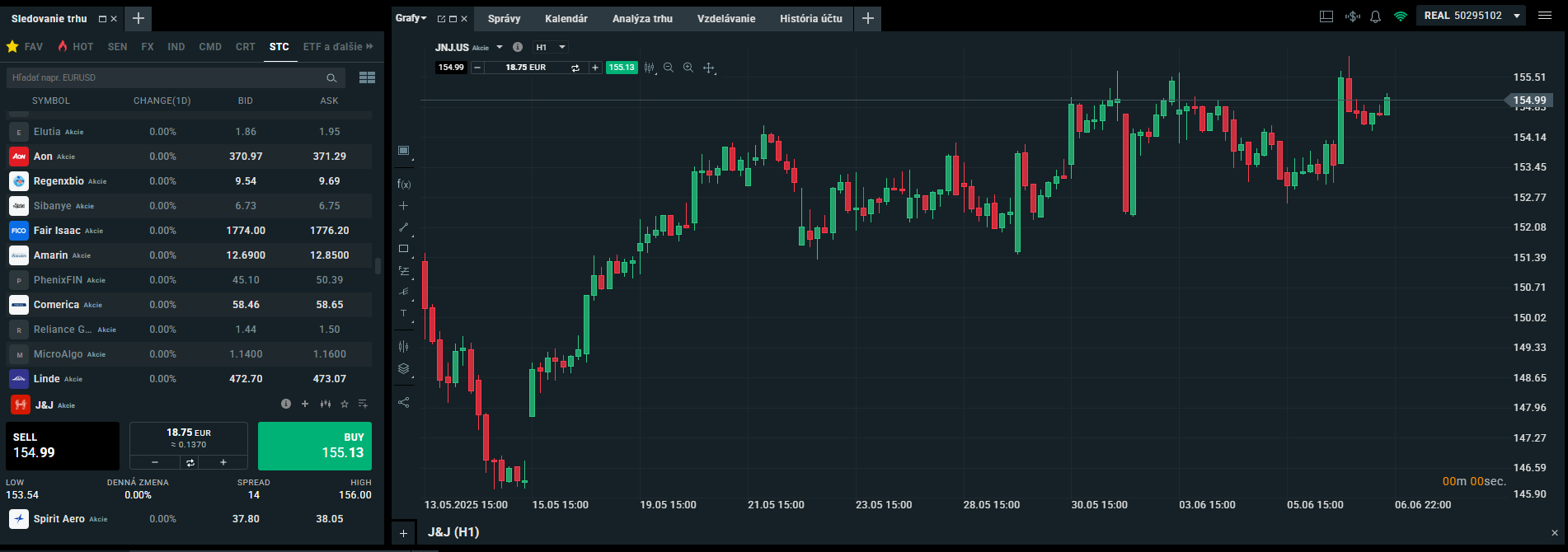Viewport: 1568px width, 552px height.
Task: Click the green BUY 155.13 button
Action: pos(315,446)
